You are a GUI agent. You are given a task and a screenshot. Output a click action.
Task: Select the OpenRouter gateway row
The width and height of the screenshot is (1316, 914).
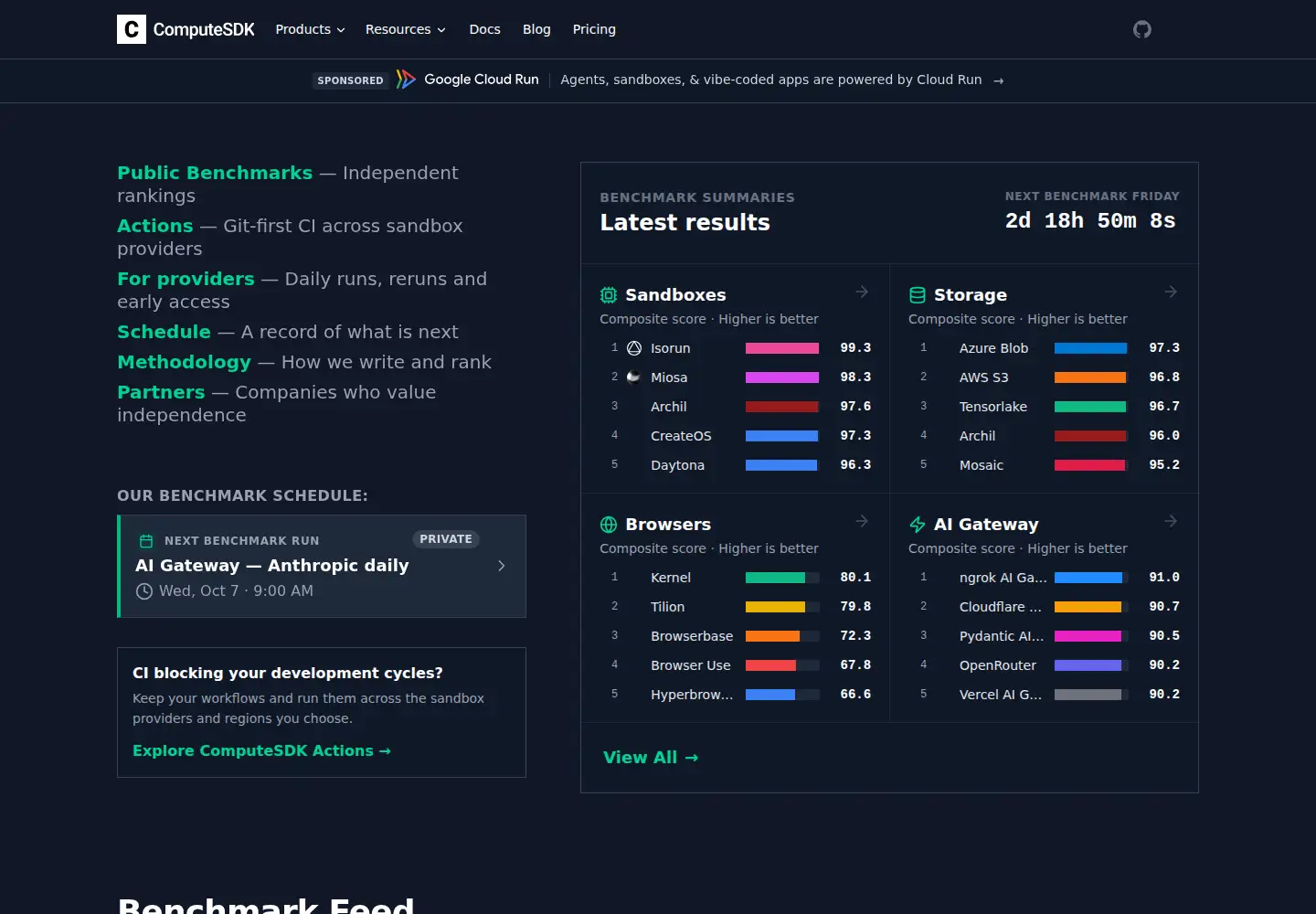point(1045,665)
